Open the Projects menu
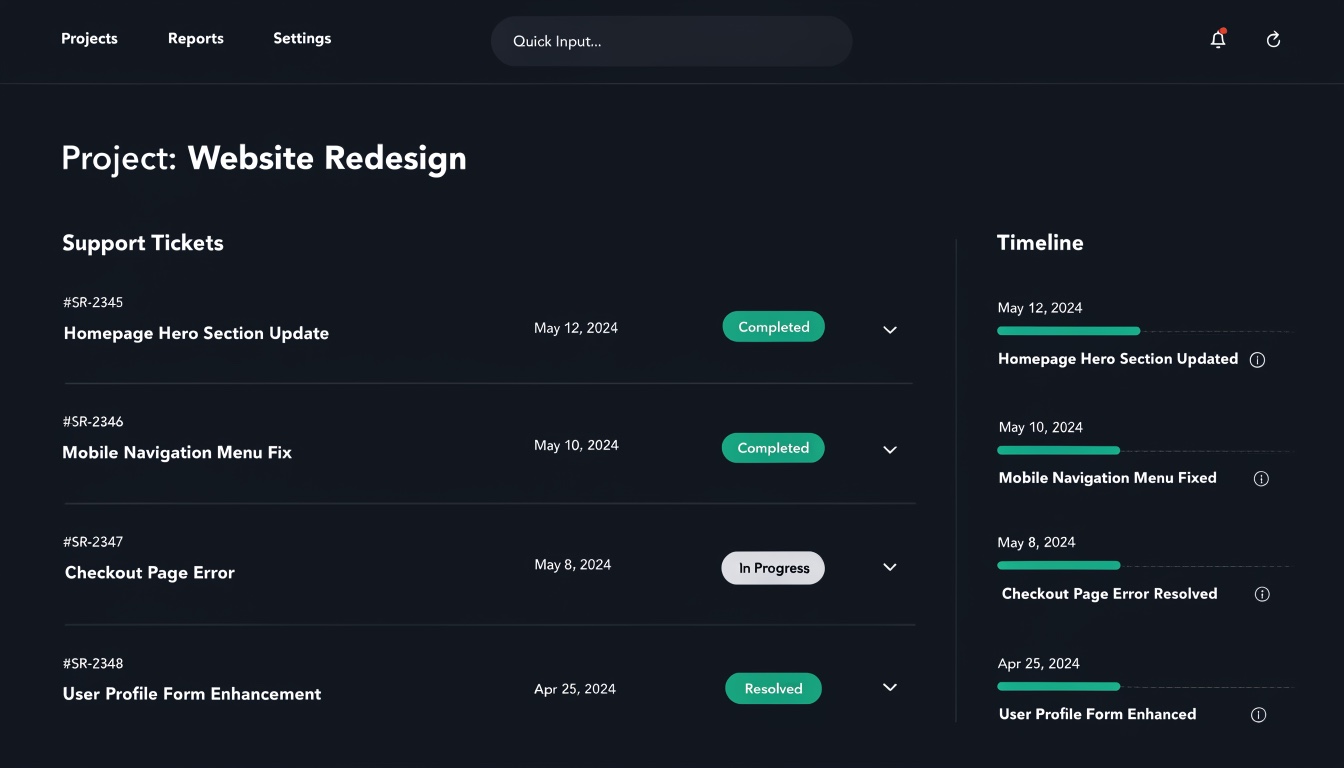Image resolution: width=1344 pixels, height=768 pixels. tap(89, 39)
